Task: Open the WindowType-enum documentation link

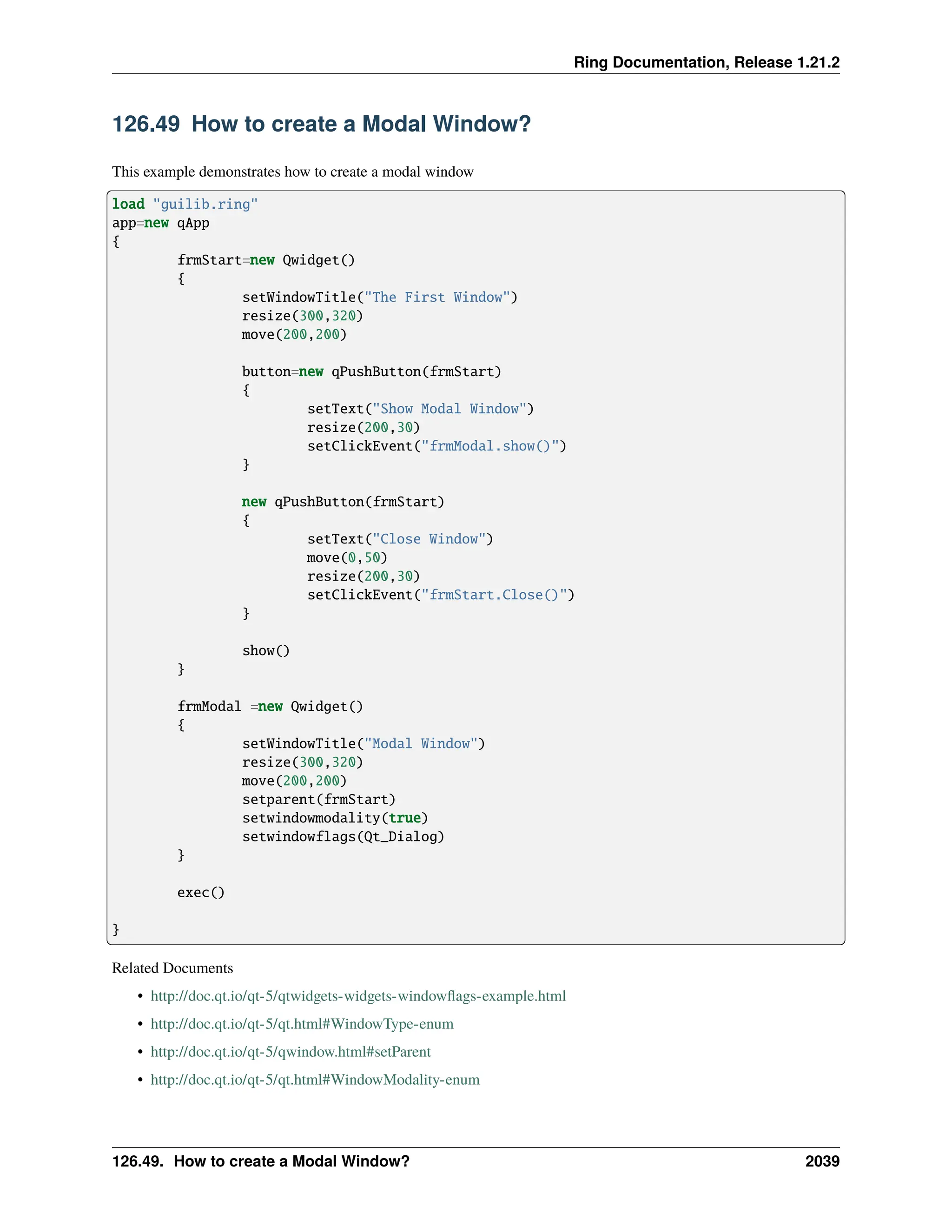Action: point(302,1024)
